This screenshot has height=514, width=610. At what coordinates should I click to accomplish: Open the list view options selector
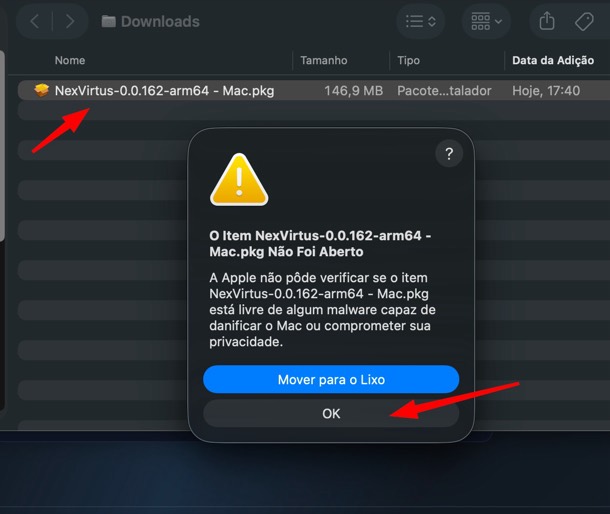click(421, 21)
